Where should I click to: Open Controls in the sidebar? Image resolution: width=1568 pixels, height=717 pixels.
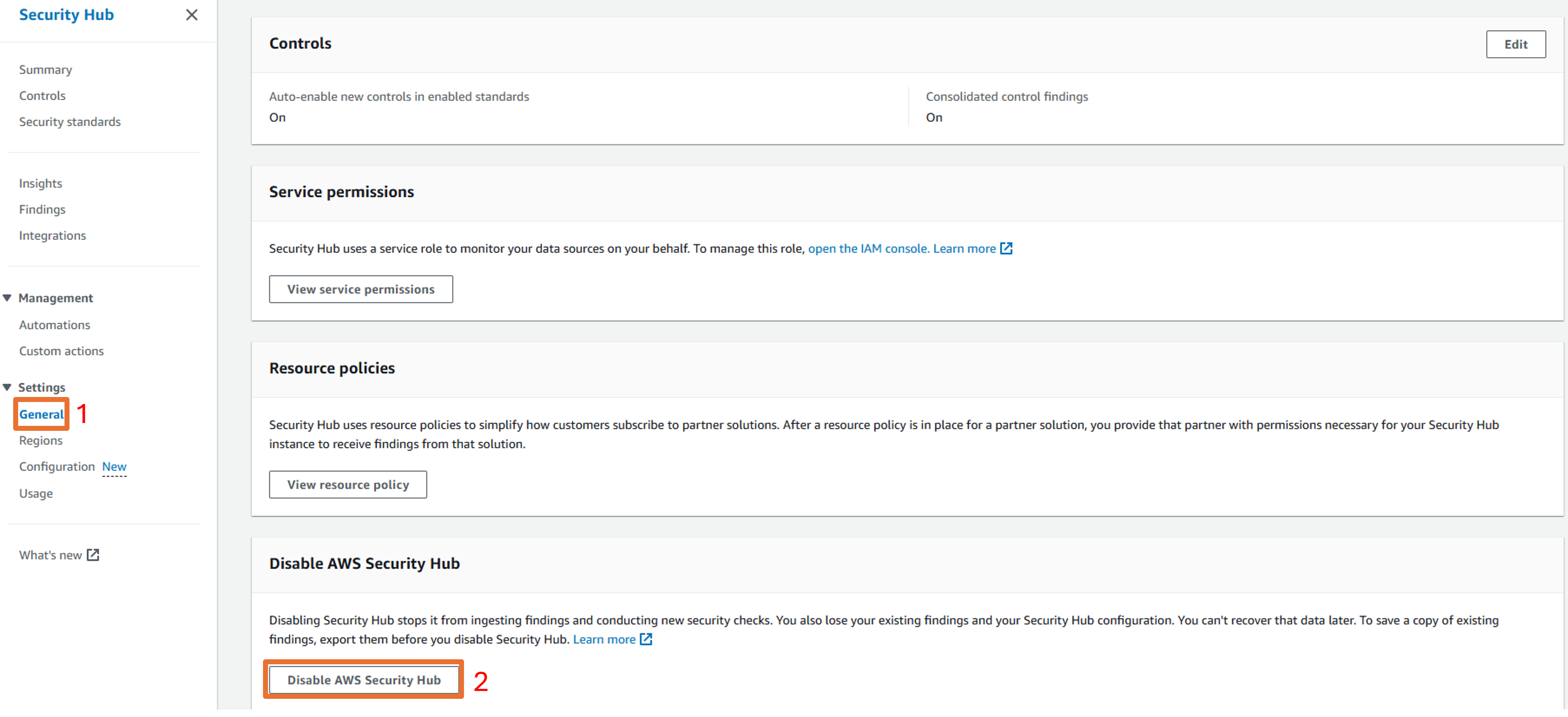42,96
